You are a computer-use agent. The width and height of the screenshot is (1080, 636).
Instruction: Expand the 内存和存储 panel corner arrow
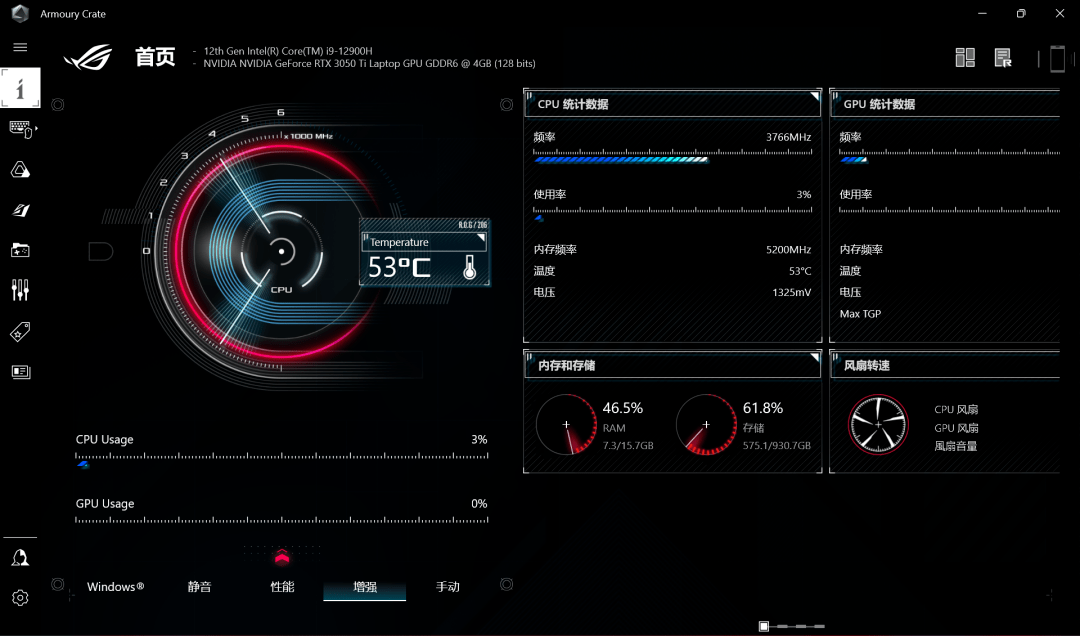click(814, 358)
